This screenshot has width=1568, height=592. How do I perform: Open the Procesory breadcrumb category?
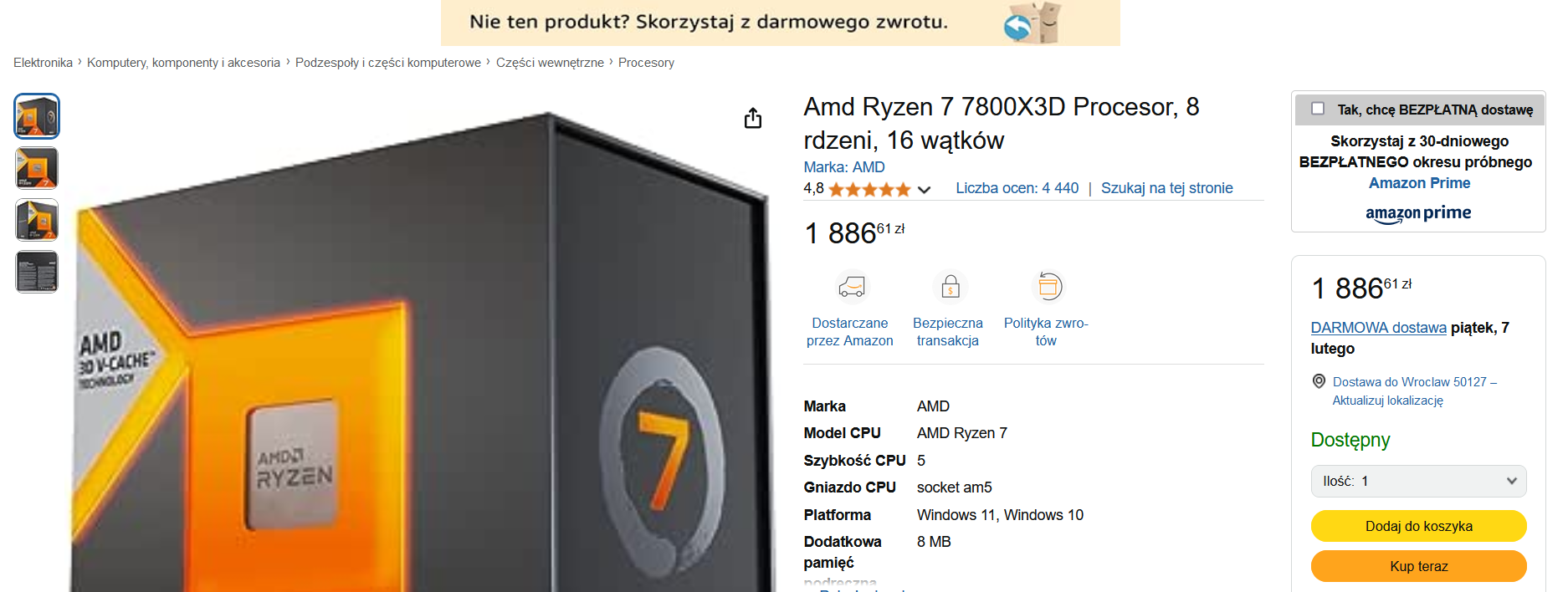point(646,63)
